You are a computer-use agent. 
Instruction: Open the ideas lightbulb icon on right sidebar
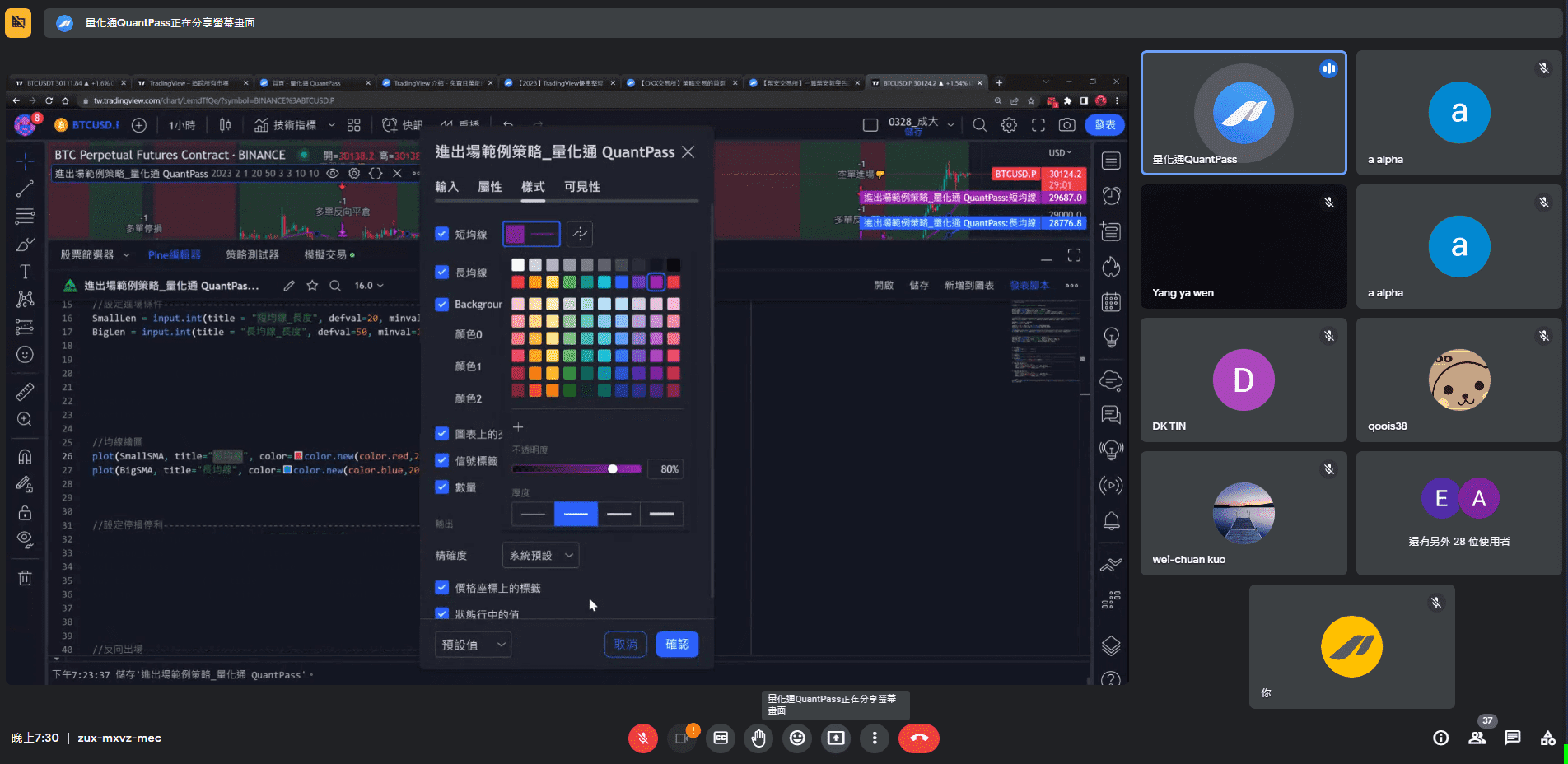[x=1111, y=338]
